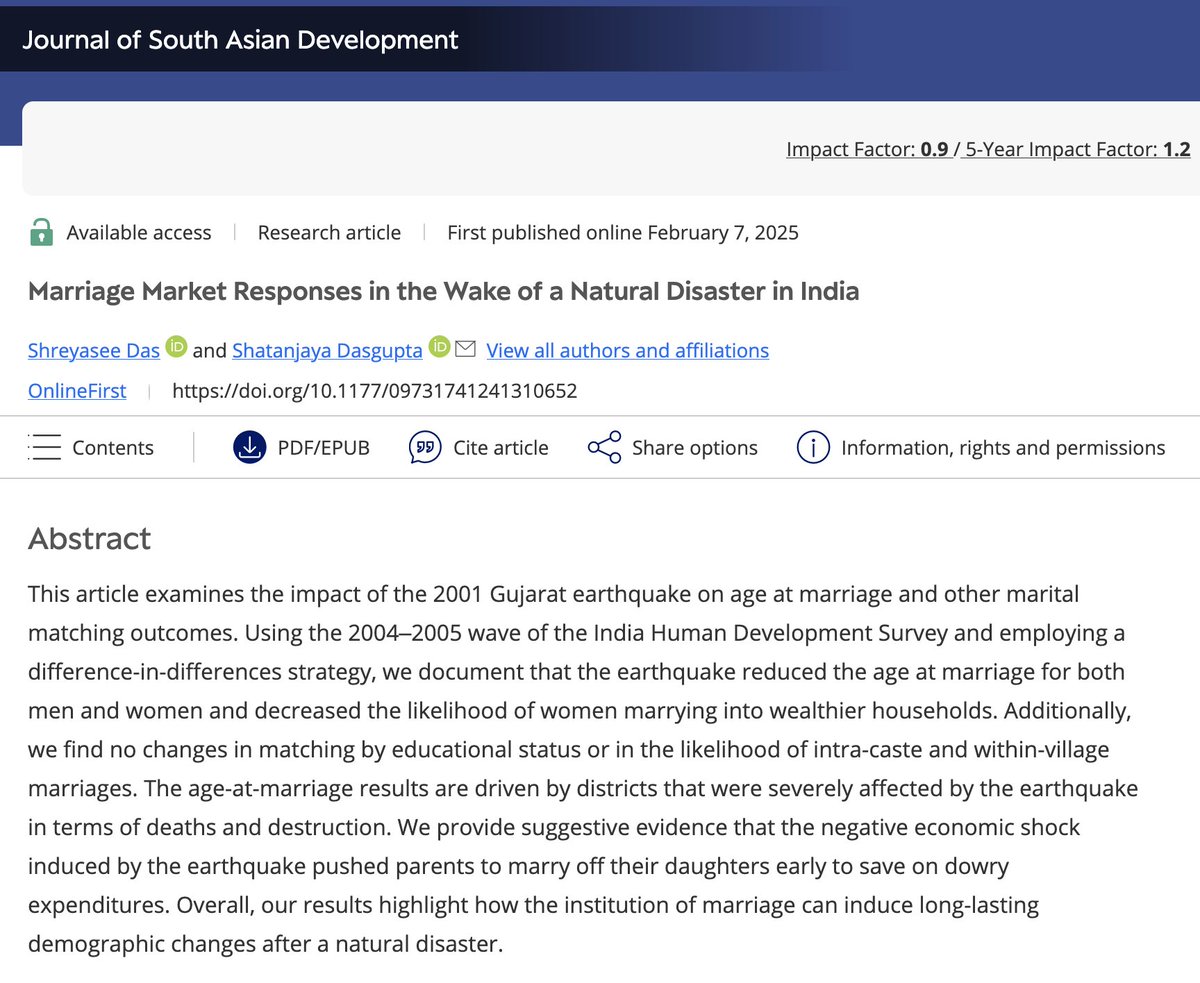The image size is (1200, 983).
Task: Open ORCID icon next to Shatanjaya Dasgupta
Action: pyautogui.click(x=440, y=347)
